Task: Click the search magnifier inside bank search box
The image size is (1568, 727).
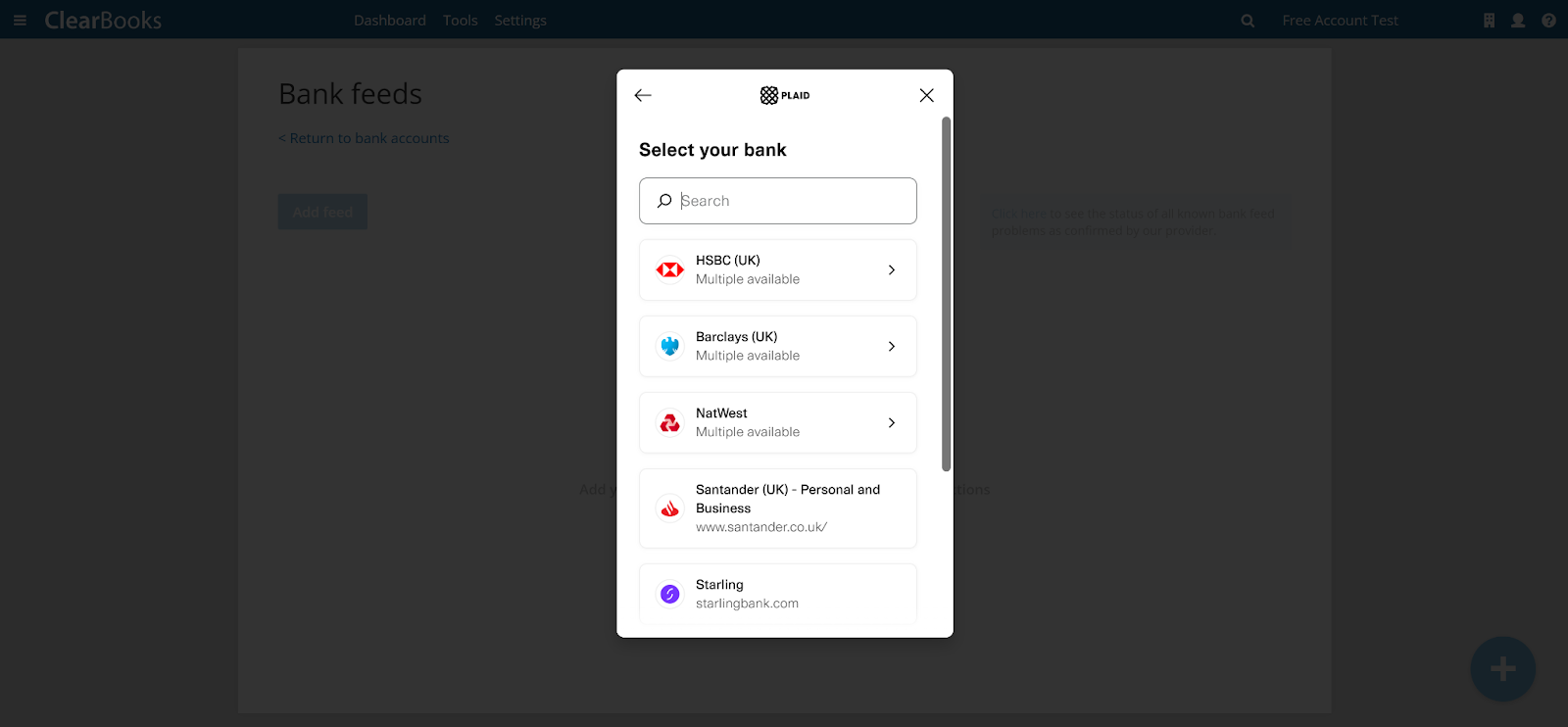Action: tap(664, 201)
